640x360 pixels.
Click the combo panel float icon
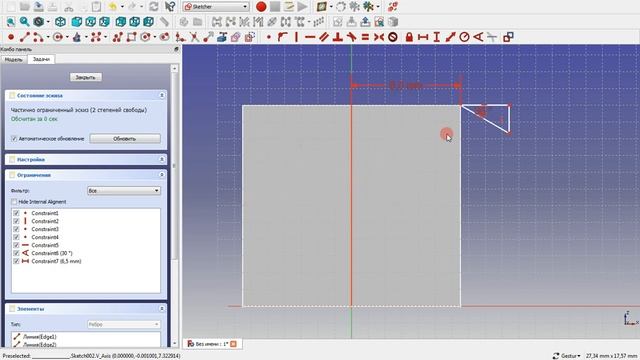[x=176, y=49]
